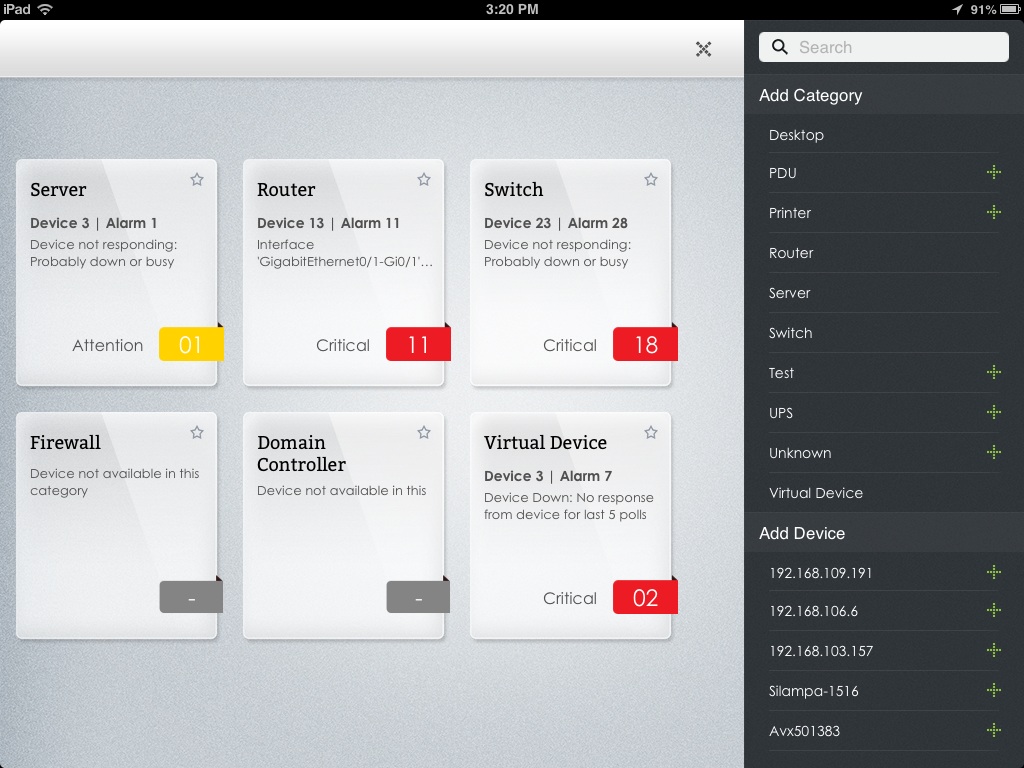This screenshot has height=768, width=1024.
Task: Open the Server card title
Action: (58, 189)
